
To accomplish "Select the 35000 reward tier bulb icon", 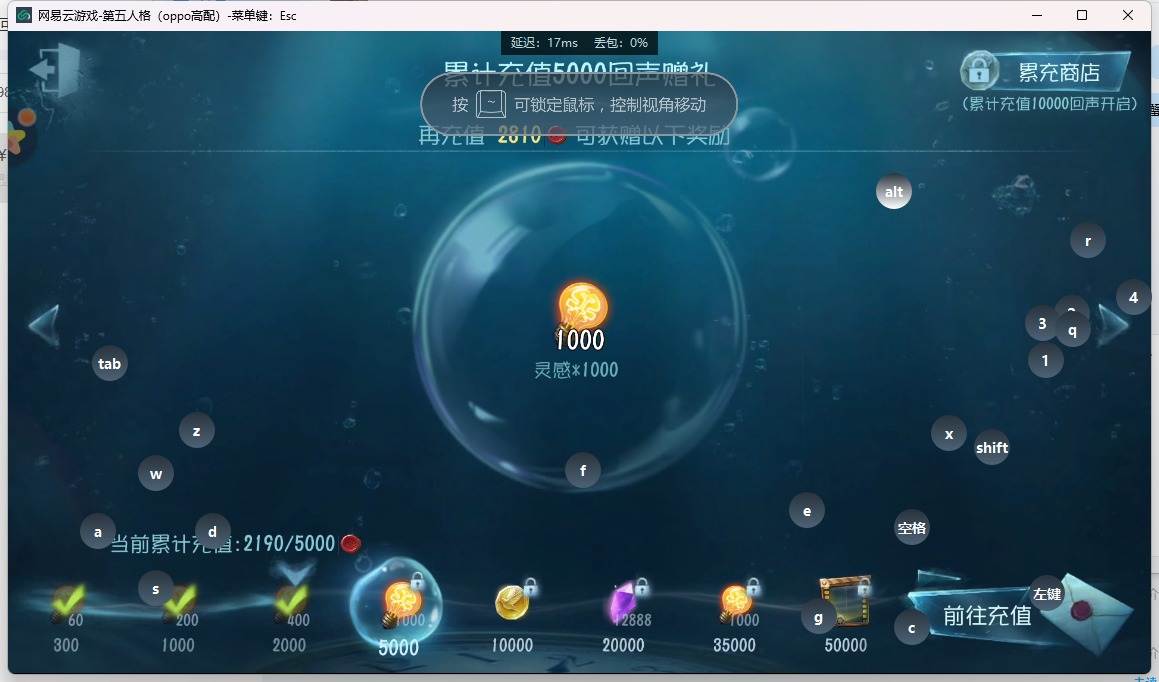I will 737,602.
